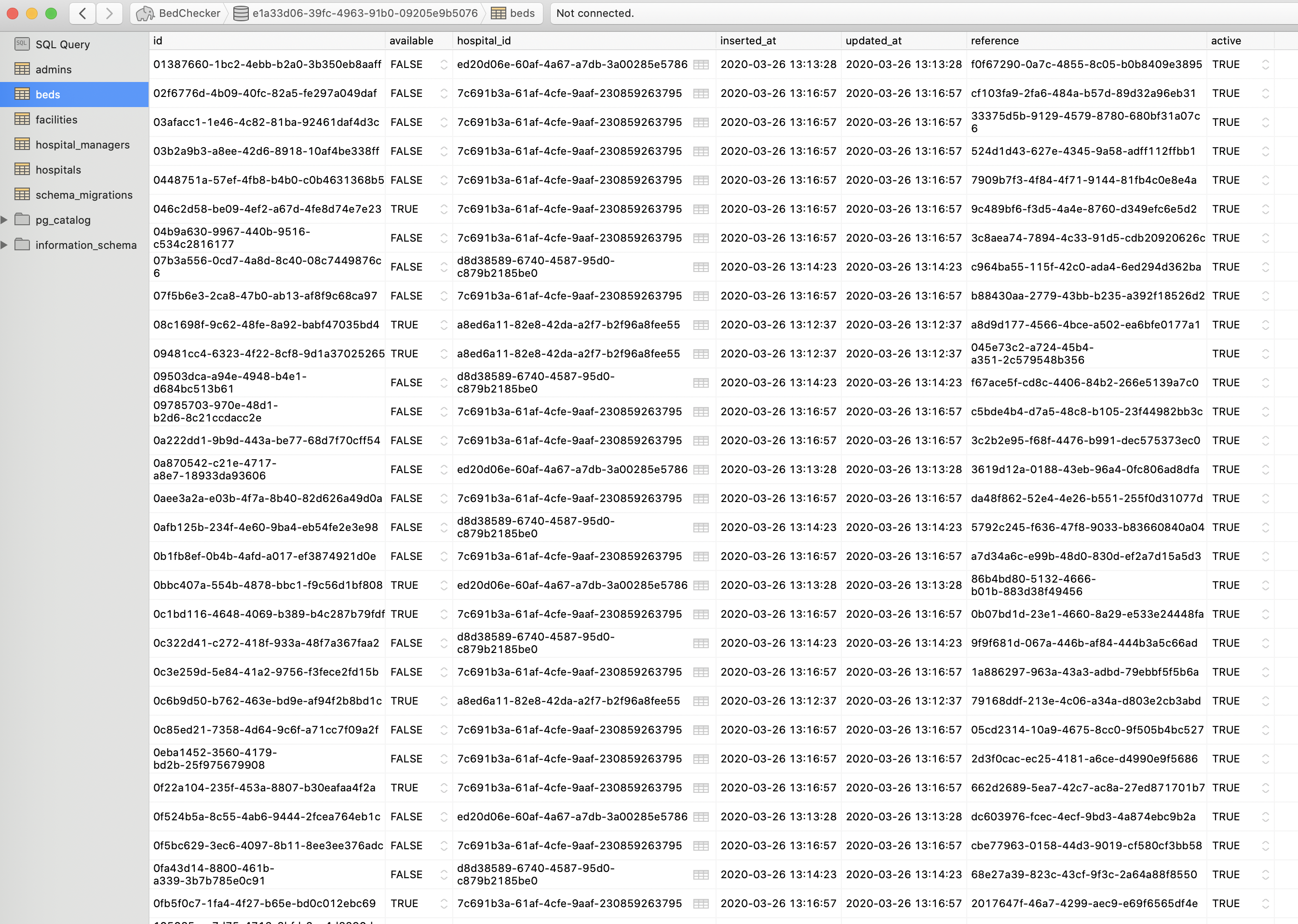Screen dimensions: 1298x924
Task: Sort by the inserted_at column header
Action: pyautogui.click(x=747, y=41)
